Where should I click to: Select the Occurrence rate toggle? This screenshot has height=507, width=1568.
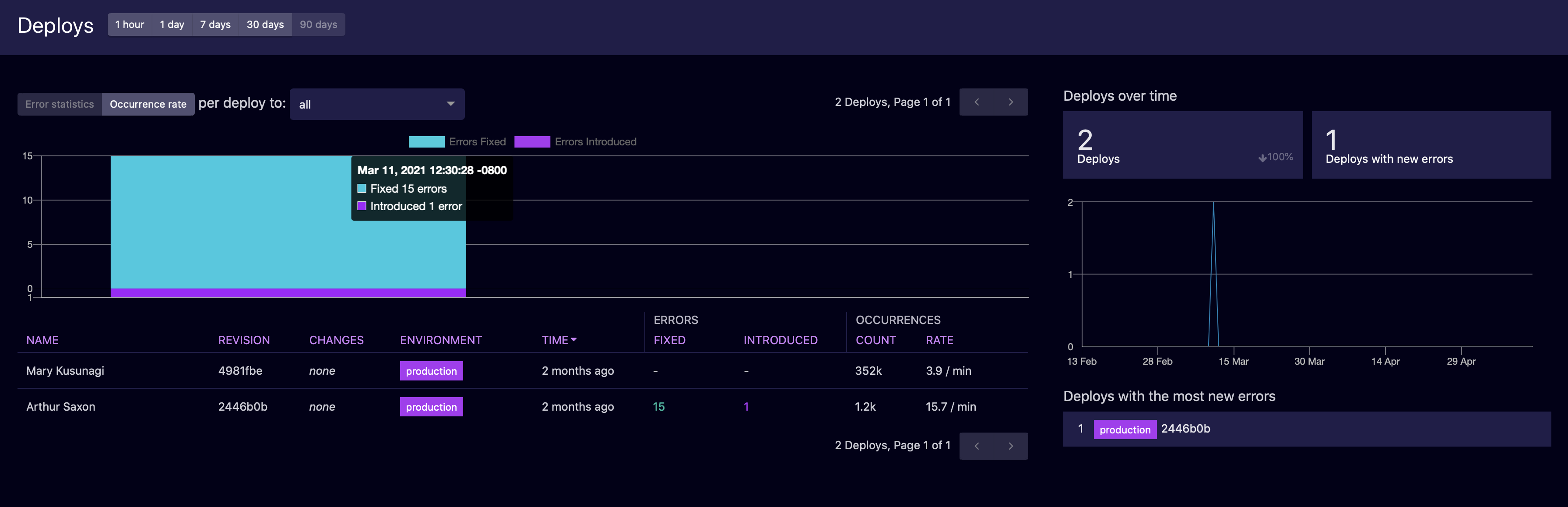[x=148, y=103]
